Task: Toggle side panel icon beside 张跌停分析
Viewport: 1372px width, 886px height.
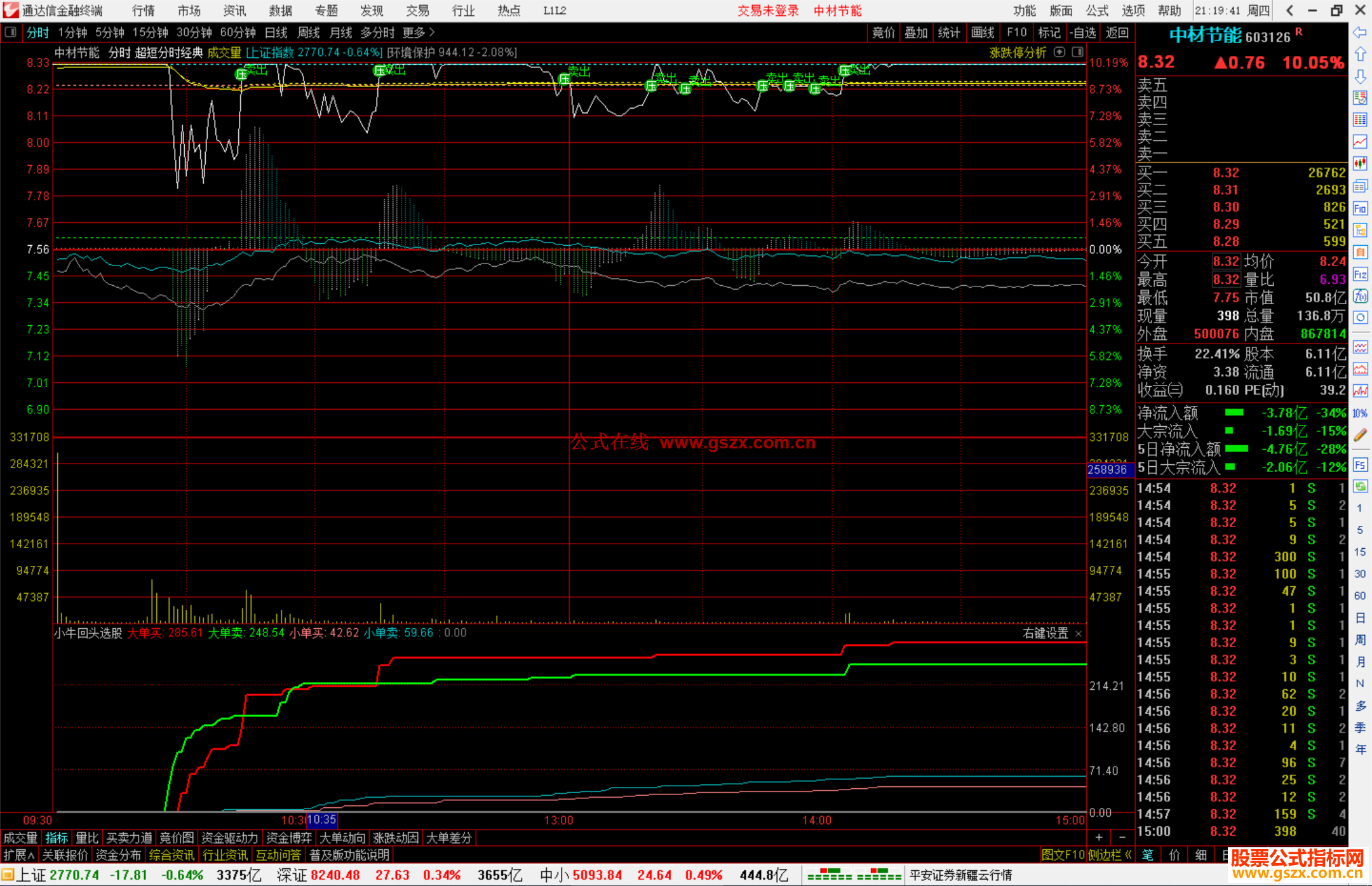Action: tap(1078, 52)
